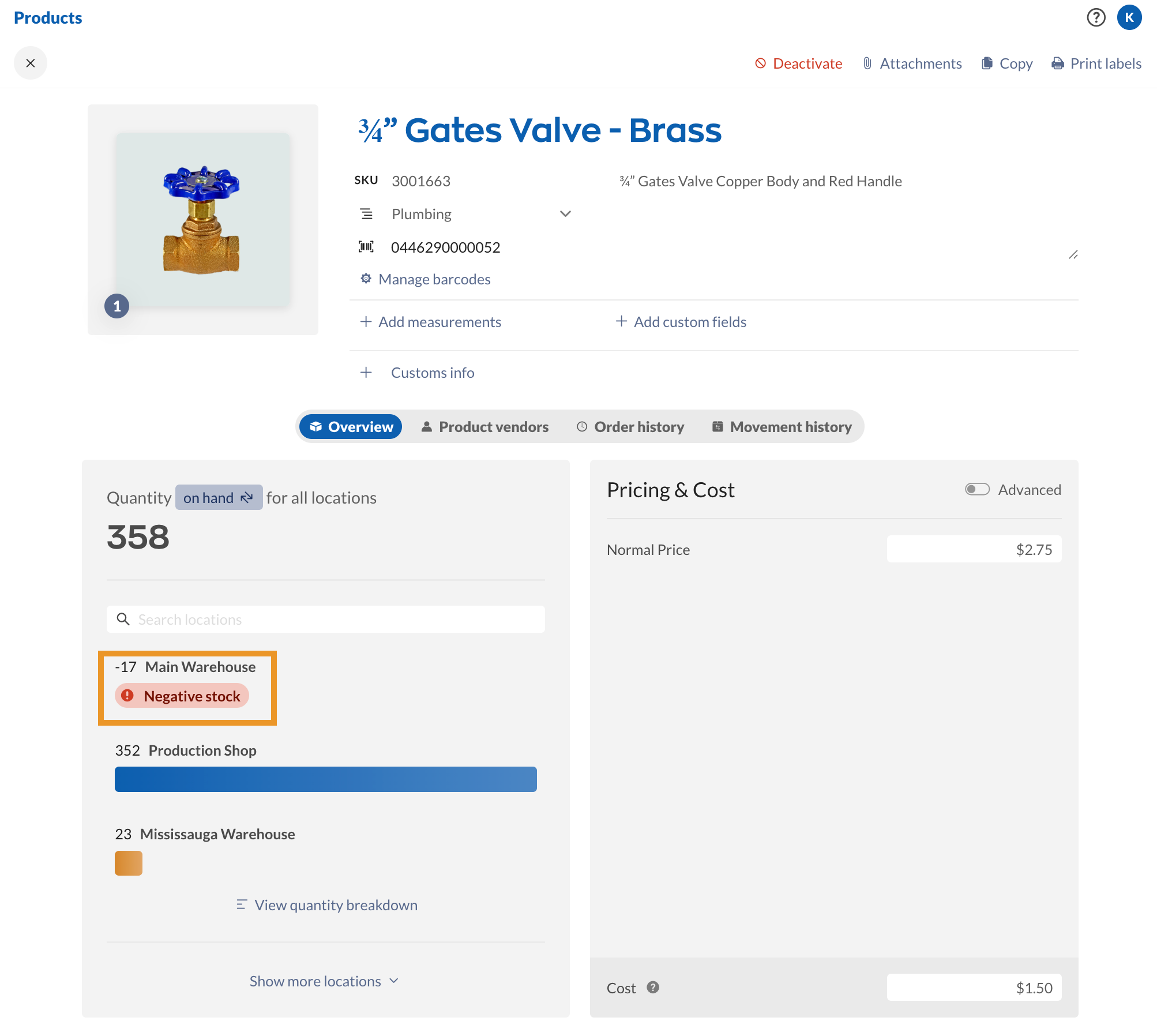
Task: Expand Show more locations
Action: (x=324, y=981)
